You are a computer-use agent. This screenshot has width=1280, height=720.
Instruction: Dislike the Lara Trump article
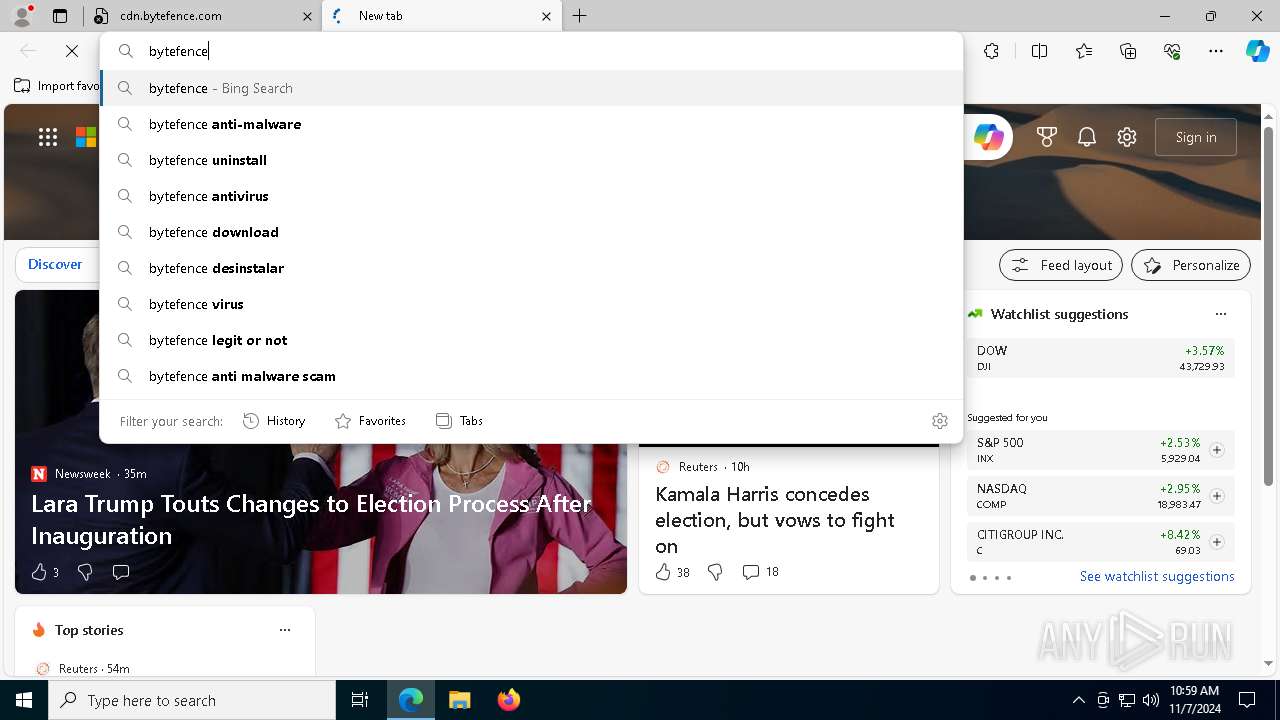click(x=85, y=572)
